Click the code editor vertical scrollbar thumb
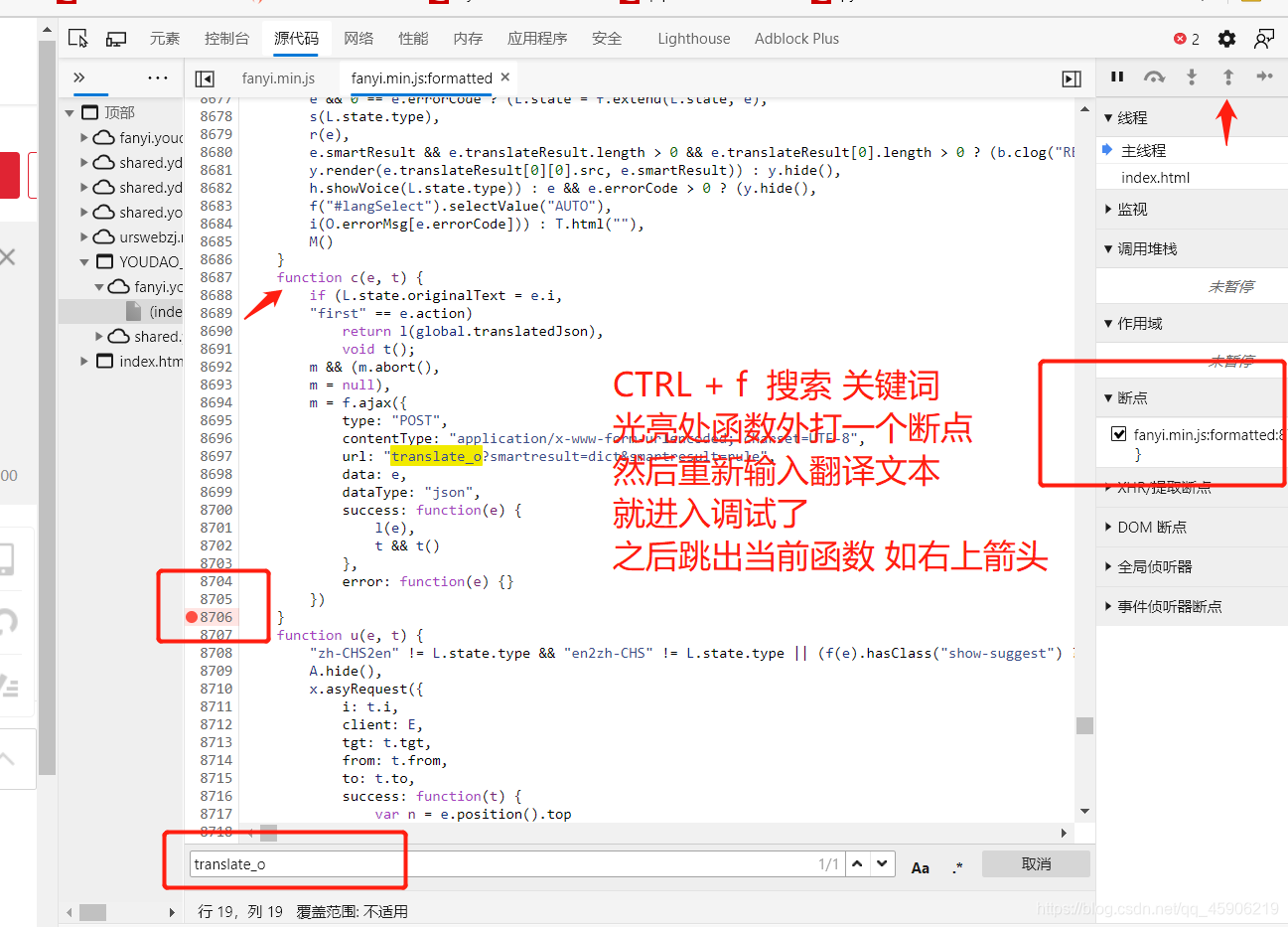This screenshot has width=1288, height=927. (x=1084, y=725)
